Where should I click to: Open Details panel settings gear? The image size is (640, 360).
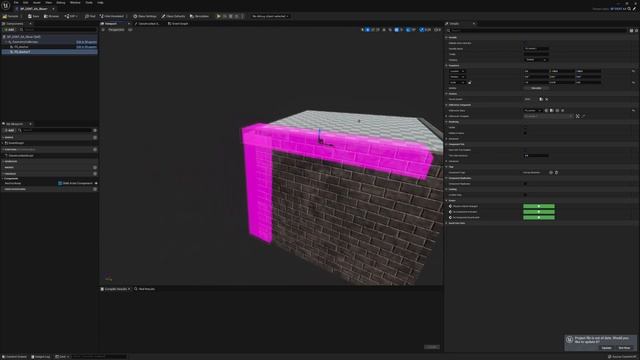[636, 30]
